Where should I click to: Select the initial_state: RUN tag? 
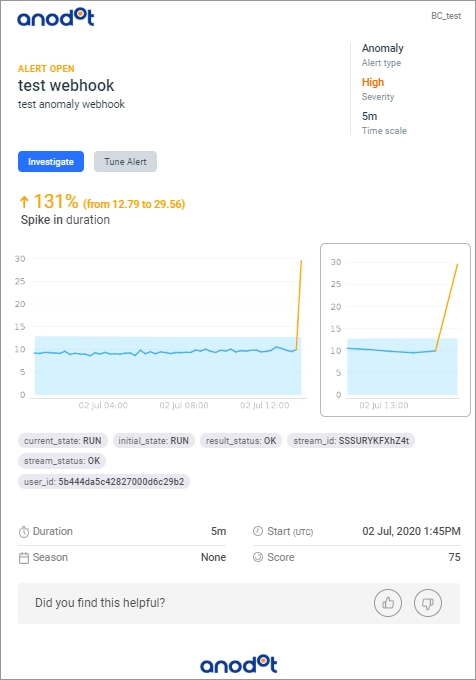pyautogui.click(x=153, y=441)
